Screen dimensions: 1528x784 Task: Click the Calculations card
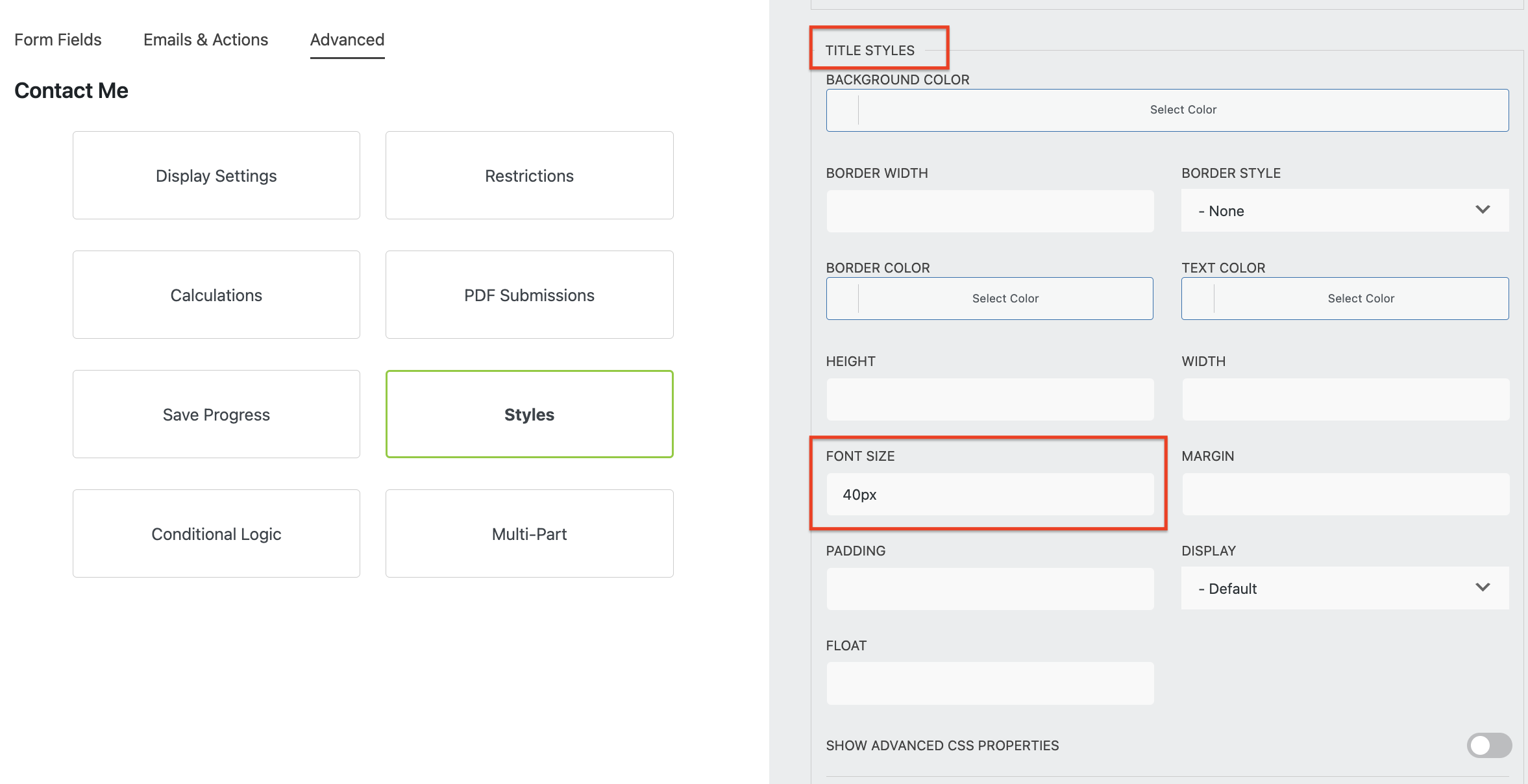pos(216,295)
